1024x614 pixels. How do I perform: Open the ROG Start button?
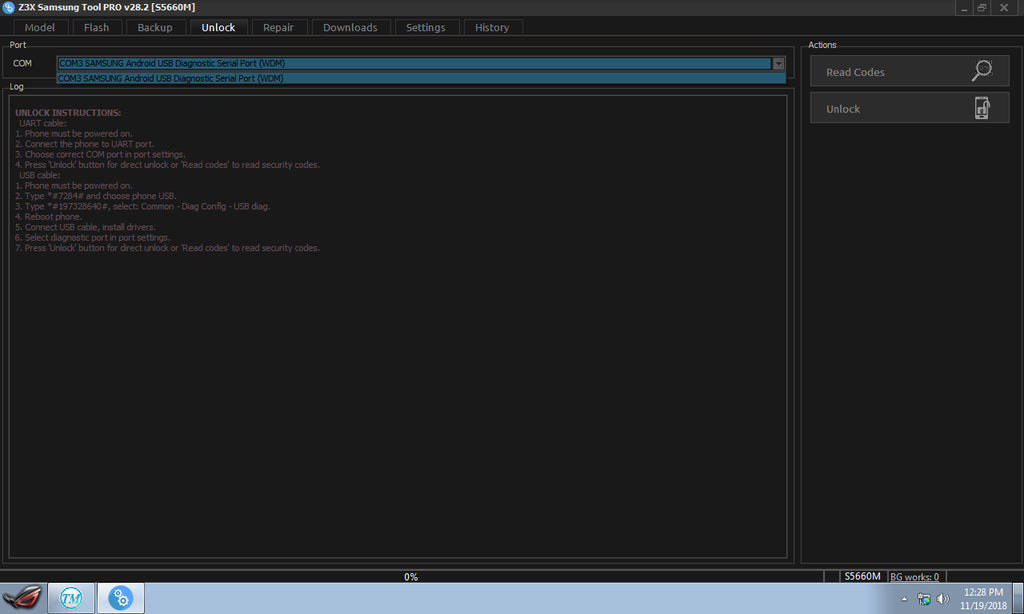(22, 598)
